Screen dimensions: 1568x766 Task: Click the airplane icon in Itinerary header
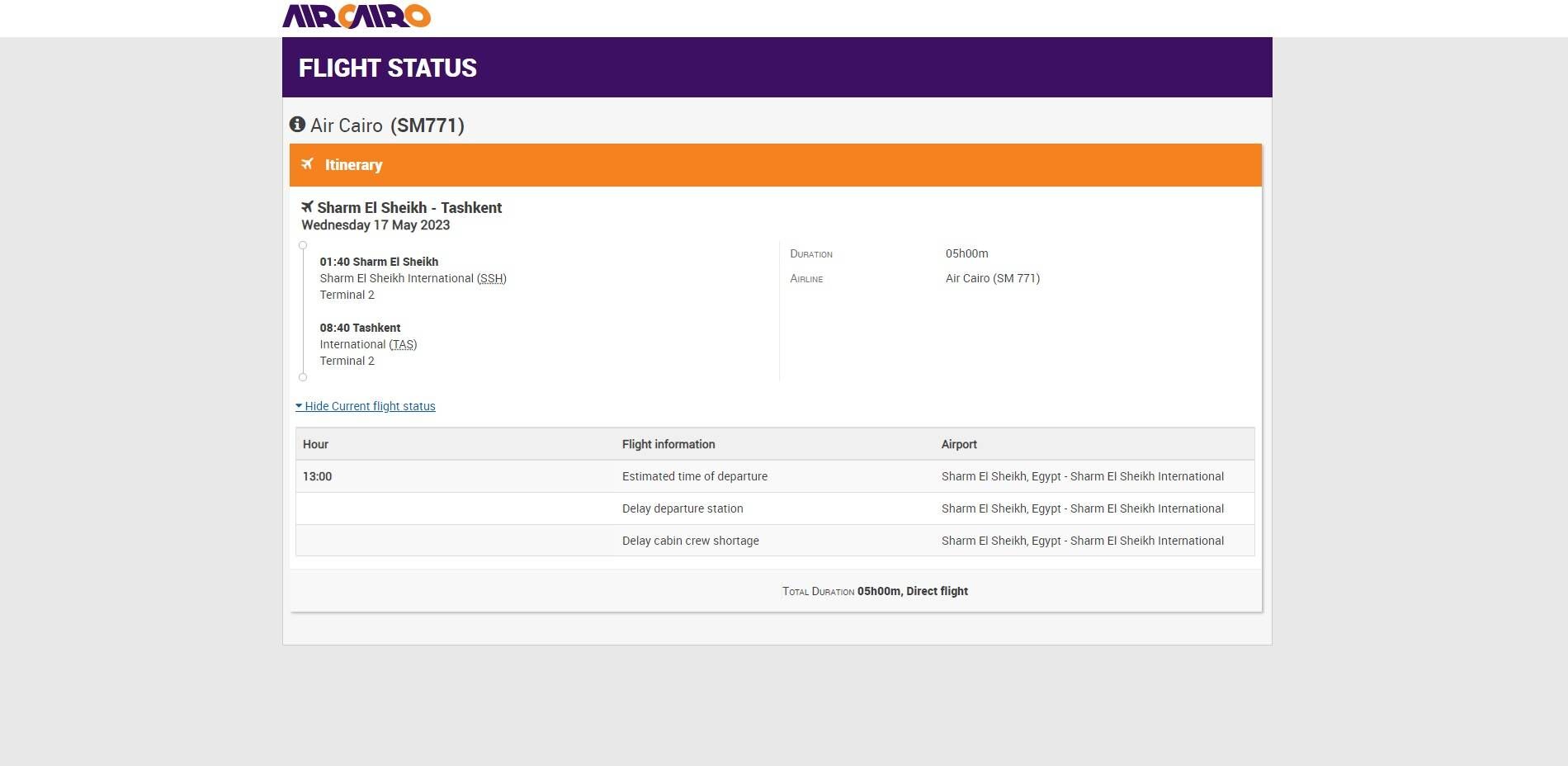point(307,163)
